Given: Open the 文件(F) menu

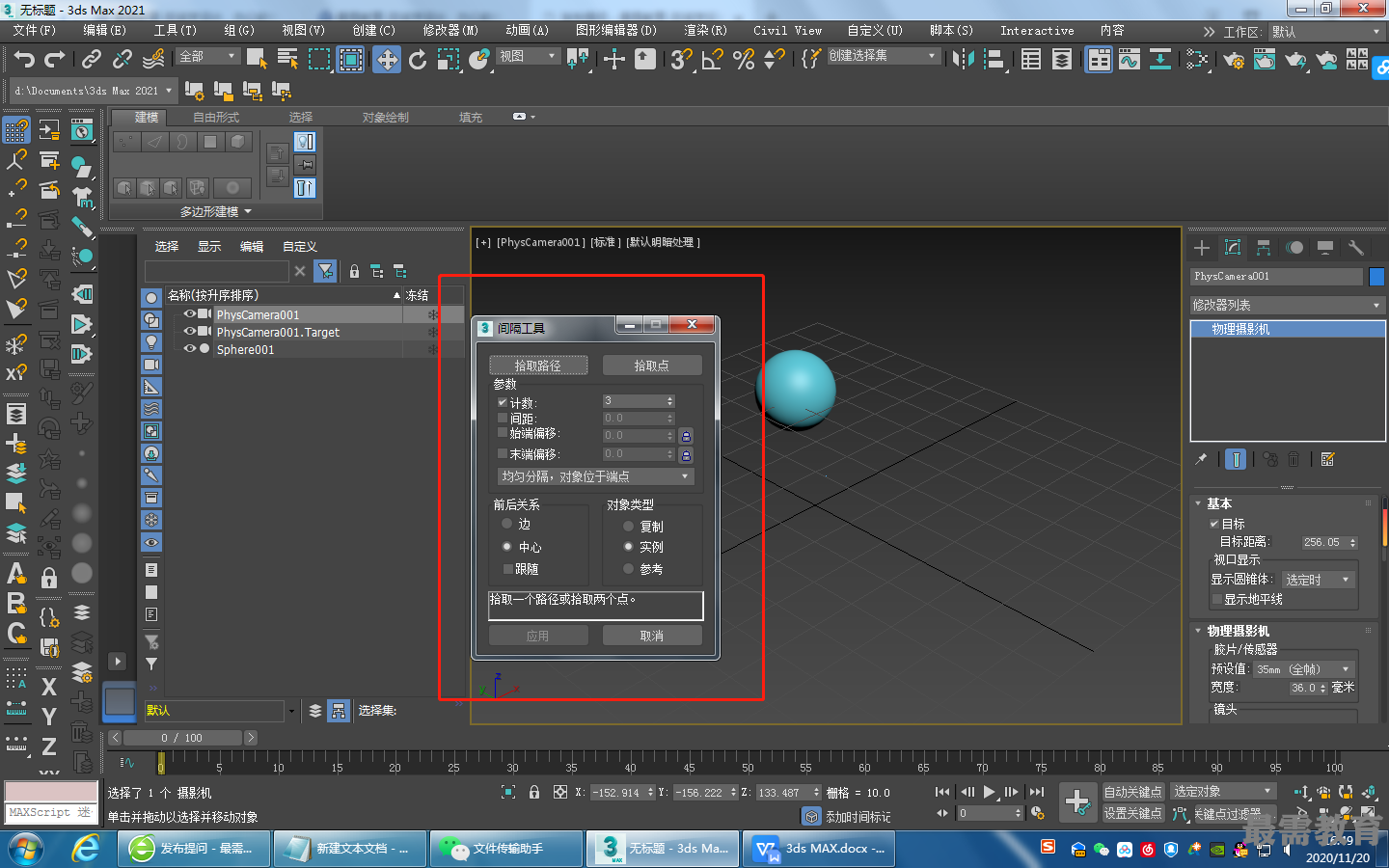Looking at the screenshot, I should 34,31.
